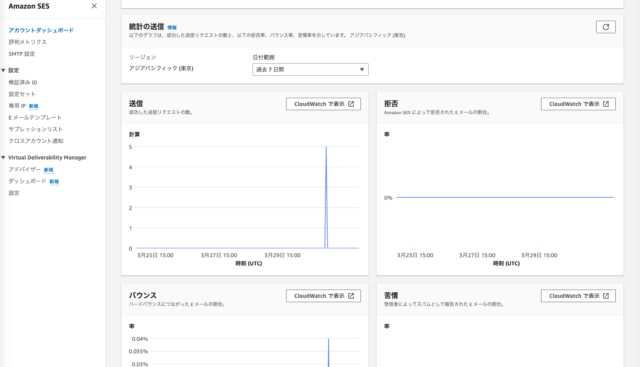Image resolution: width=640 pixels, height=367 pixels.
Task: Click the 送信 panel heading
Action: [136, 104]
